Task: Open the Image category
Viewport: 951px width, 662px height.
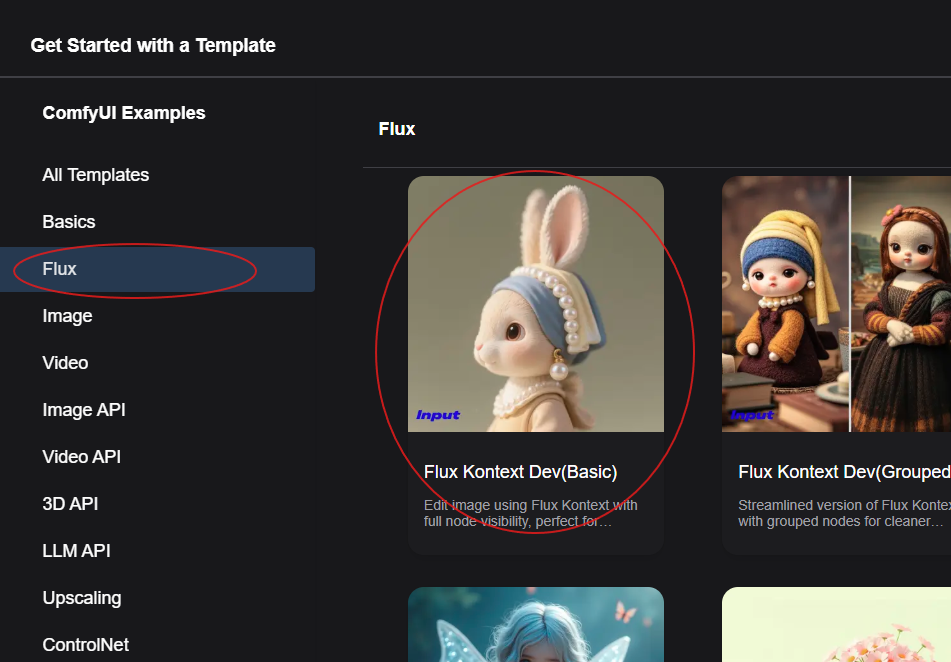Action: point(67,316)
